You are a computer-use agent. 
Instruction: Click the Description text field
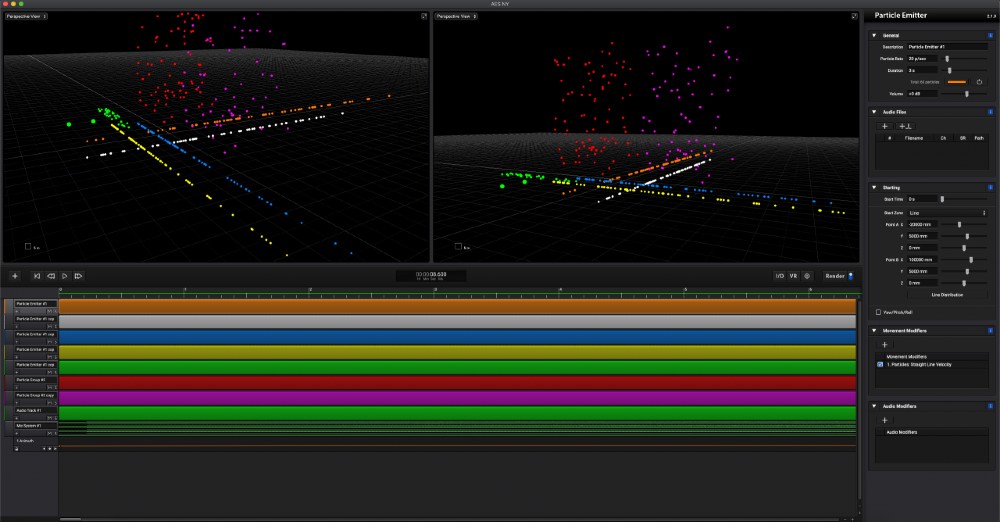(x=947, y=47)
